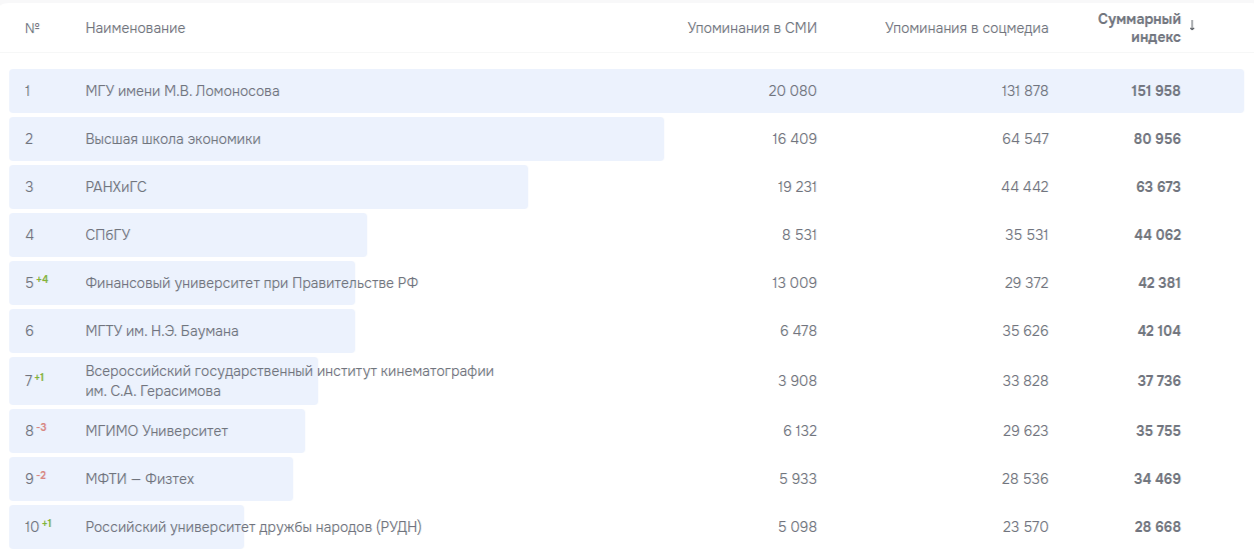Click the Наименование column header
Viewport: 1254px width, 552px height.
[135, 28]
